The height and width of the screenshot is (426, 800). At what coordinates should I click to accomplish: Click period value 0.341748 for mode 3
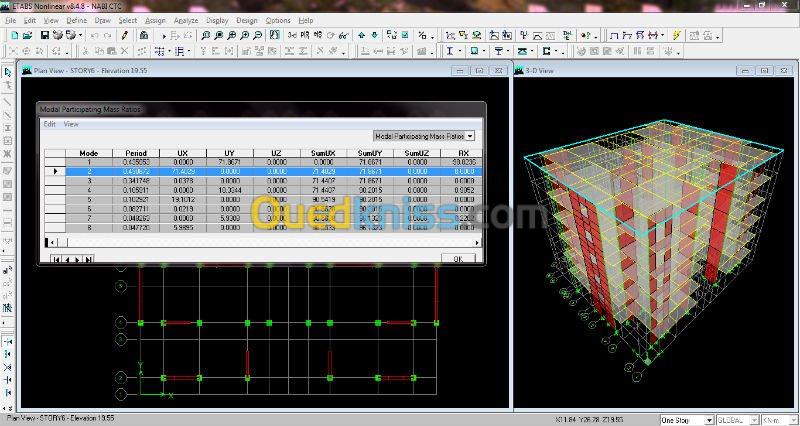click(136, 181)
